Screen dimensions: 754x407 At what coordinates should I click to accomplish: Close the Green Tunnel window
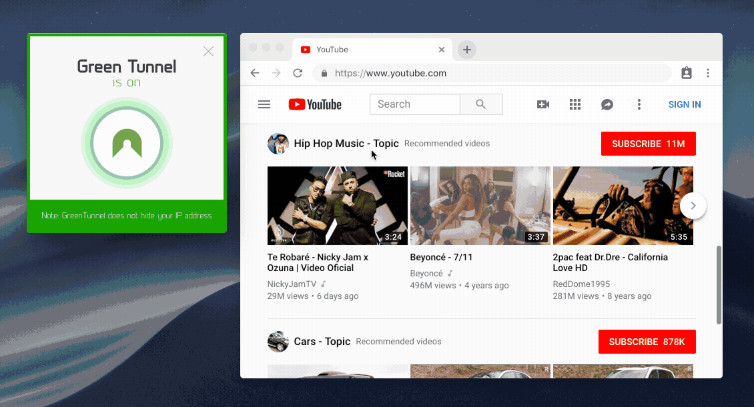click(208, 51)
